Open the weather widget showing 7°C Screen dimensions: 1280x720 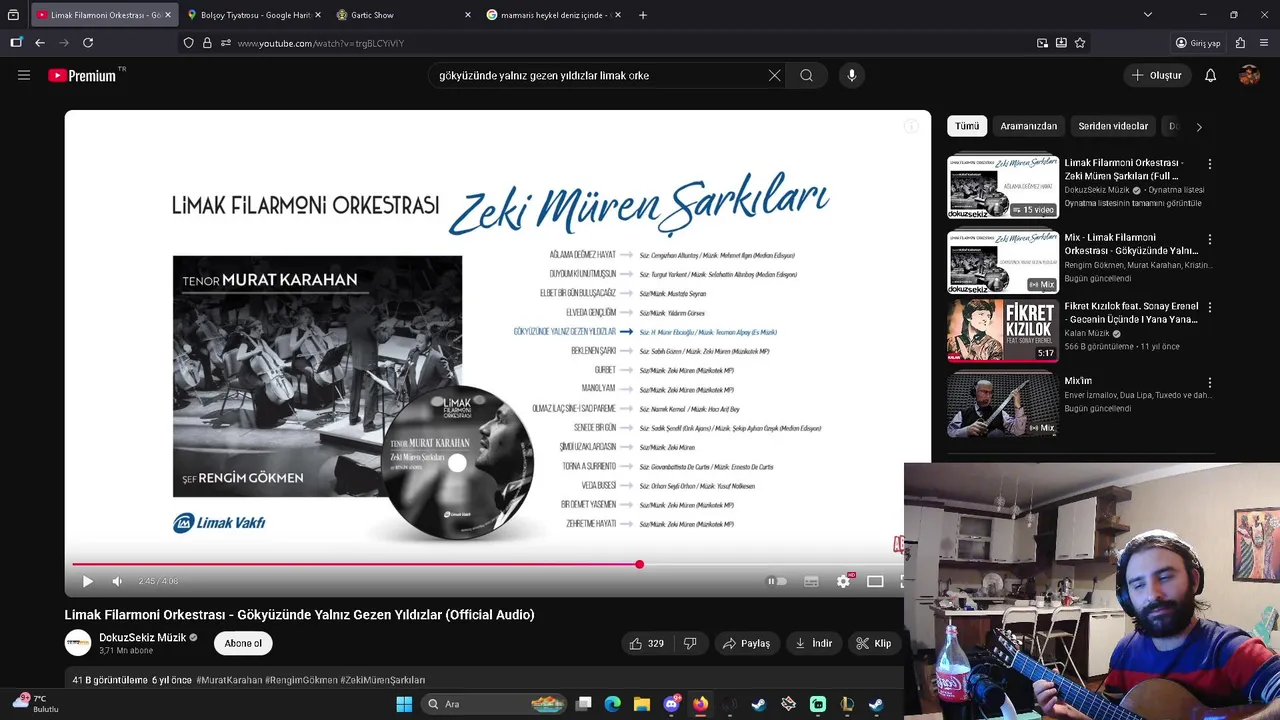(36, 703)
